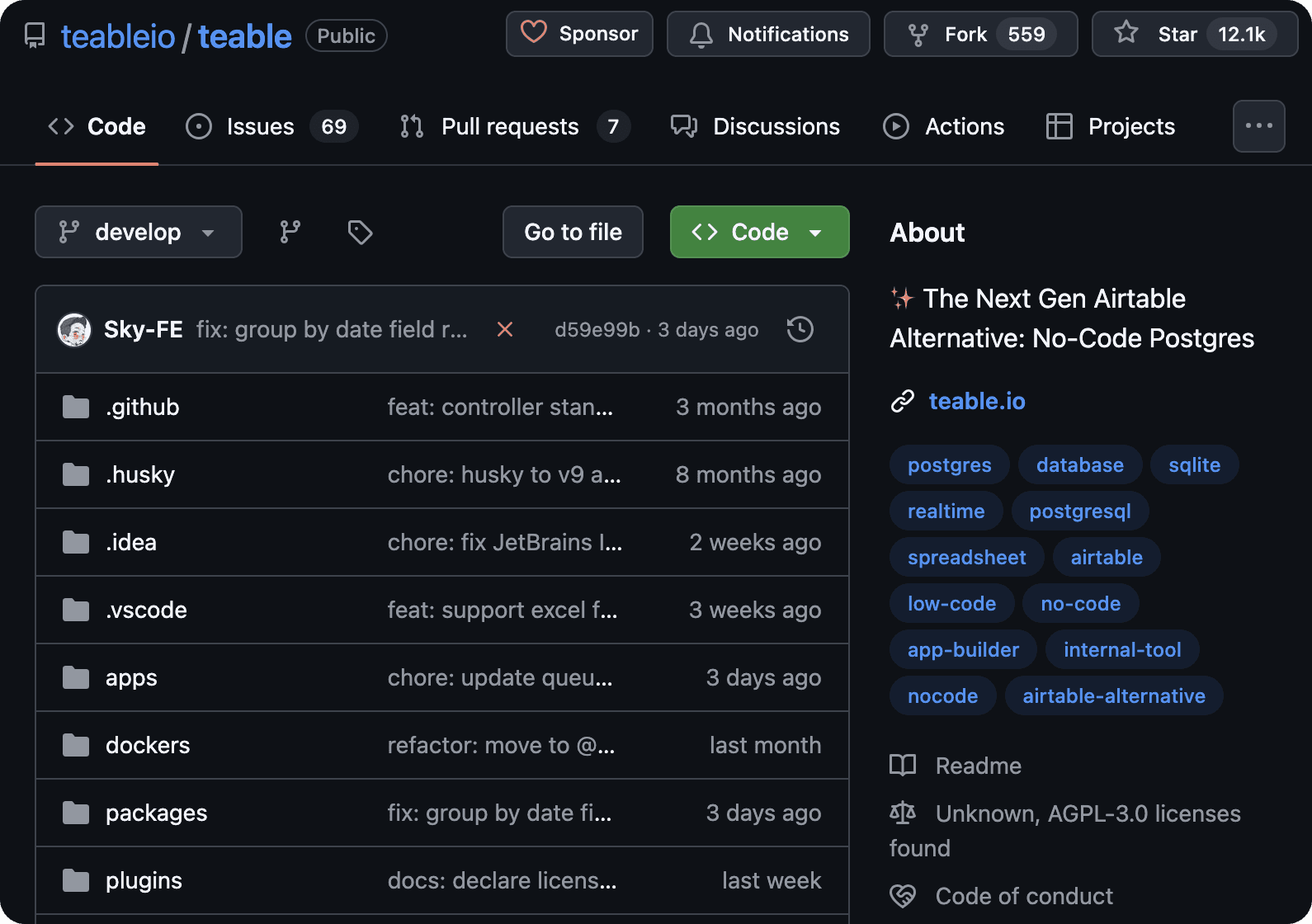Select the airtable-alternative topic tag
Screen dimensions: 1312x924
(1114, 695)
